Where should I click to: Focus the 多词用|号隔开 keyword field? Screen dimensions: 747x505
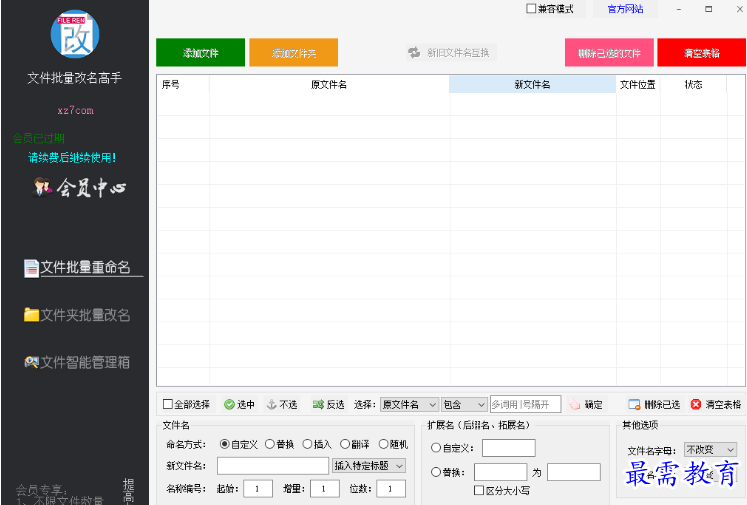[525, 404]
